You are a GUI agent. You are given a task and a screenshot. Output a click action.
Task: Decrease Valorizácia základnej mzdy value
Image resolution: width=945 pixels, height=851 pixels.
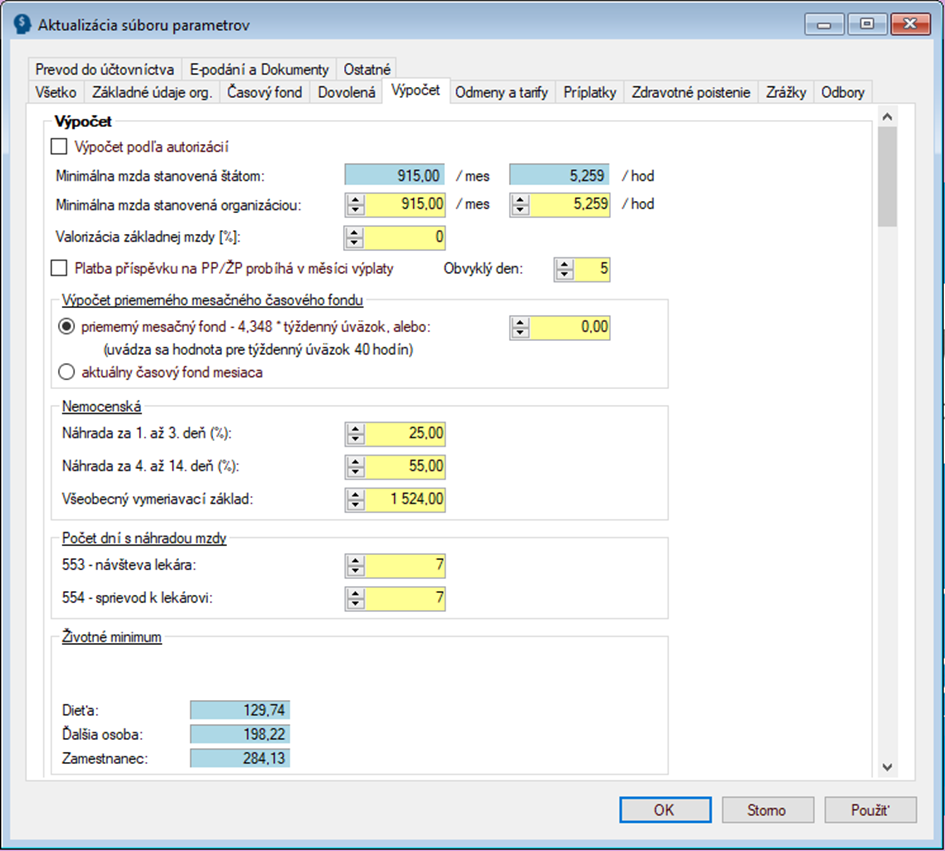pyautogui.click(x=354, y=243)
